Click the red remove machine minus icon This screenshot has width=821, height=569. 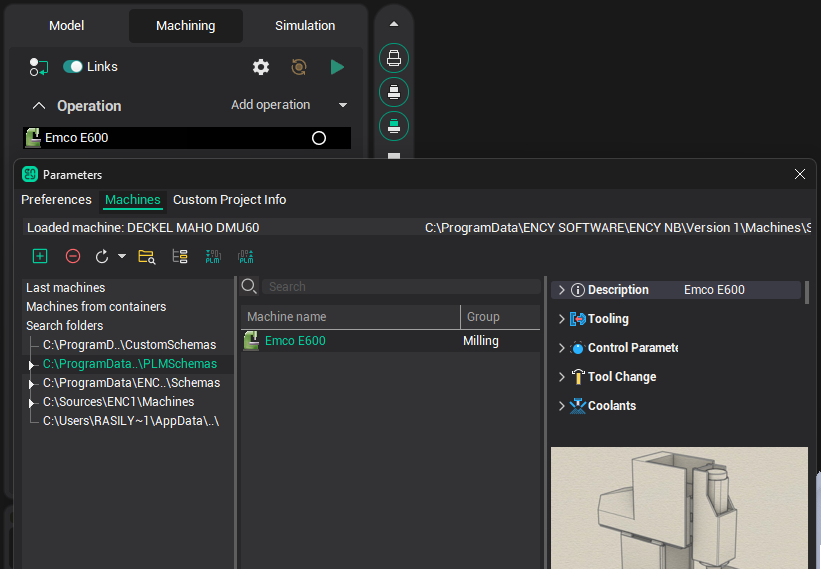[73, 256]
